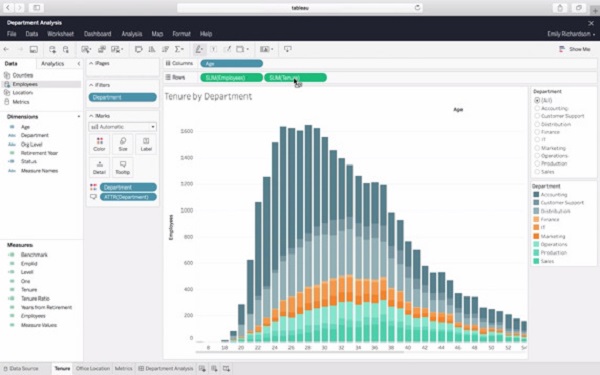Select the Tenure Ratio measure

click(x=35, y=298)
